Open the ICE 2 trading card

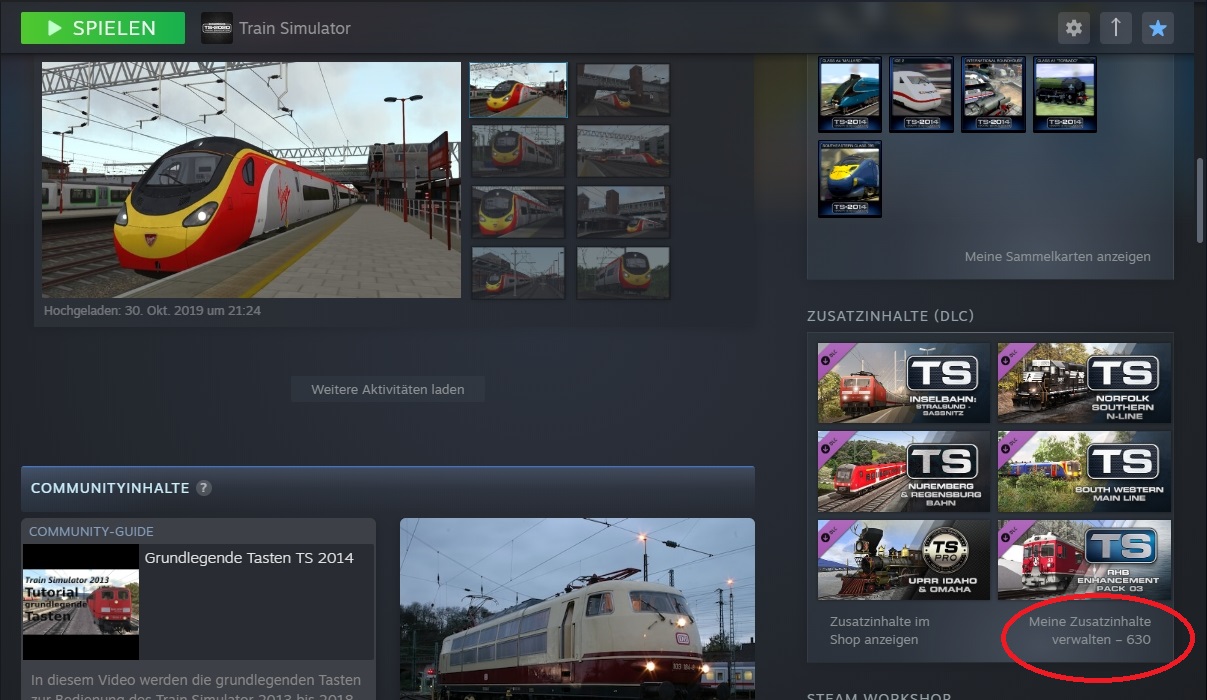921,94
